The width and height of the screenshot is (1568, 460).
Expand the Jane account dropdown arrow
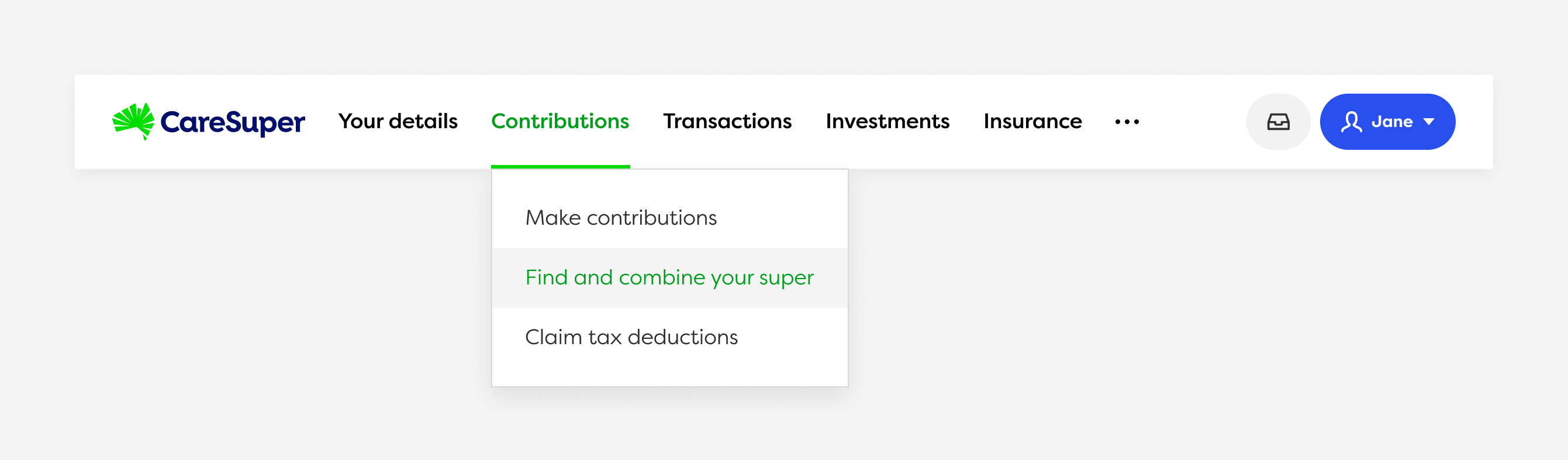coord(1429,122)
